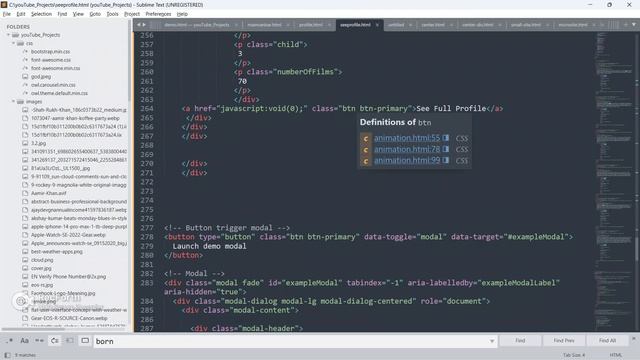Open animation.html:55 in side-by-side icon
Screen dimensions: 640x360
(x=446, y=138)
